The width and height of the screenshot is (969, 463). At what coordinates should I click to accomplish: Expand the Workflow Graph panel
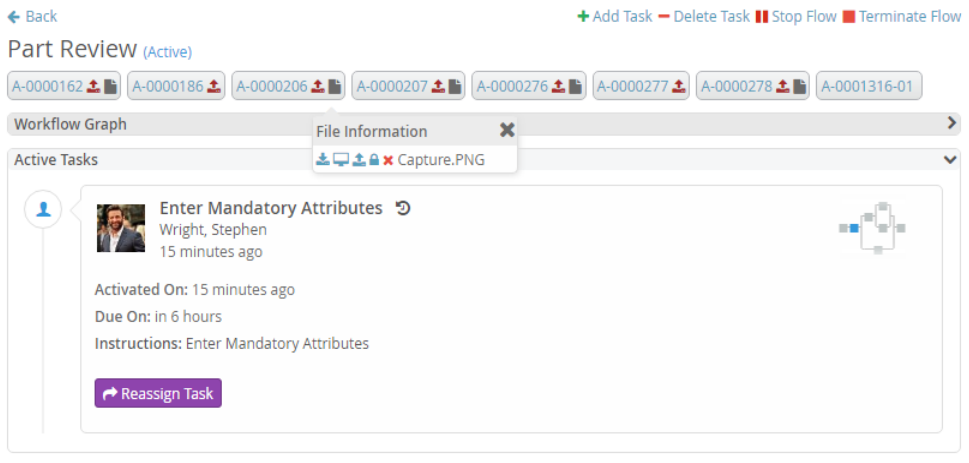point(952,124)
